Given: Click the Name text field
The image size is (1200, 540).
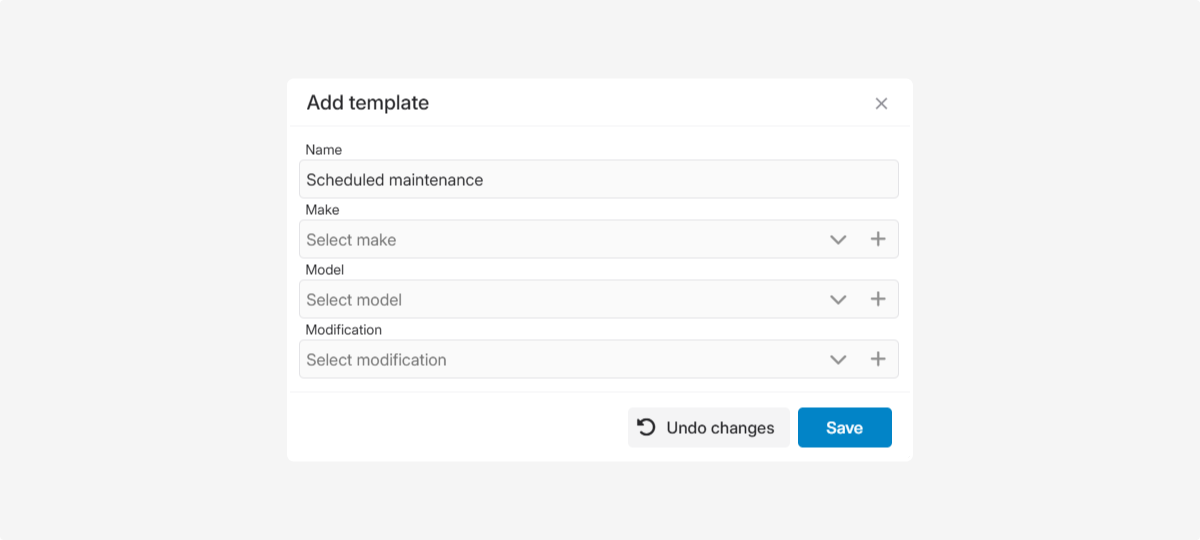Looking at the screenshot, I should point(598,180).
